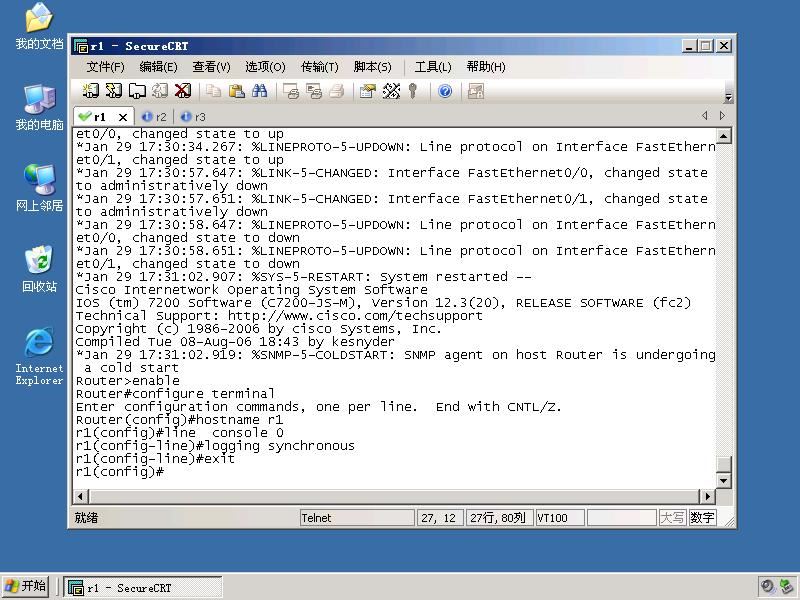Open the 编辑(E) menu
The image size is (800, 600).
[x=158, y=67]
